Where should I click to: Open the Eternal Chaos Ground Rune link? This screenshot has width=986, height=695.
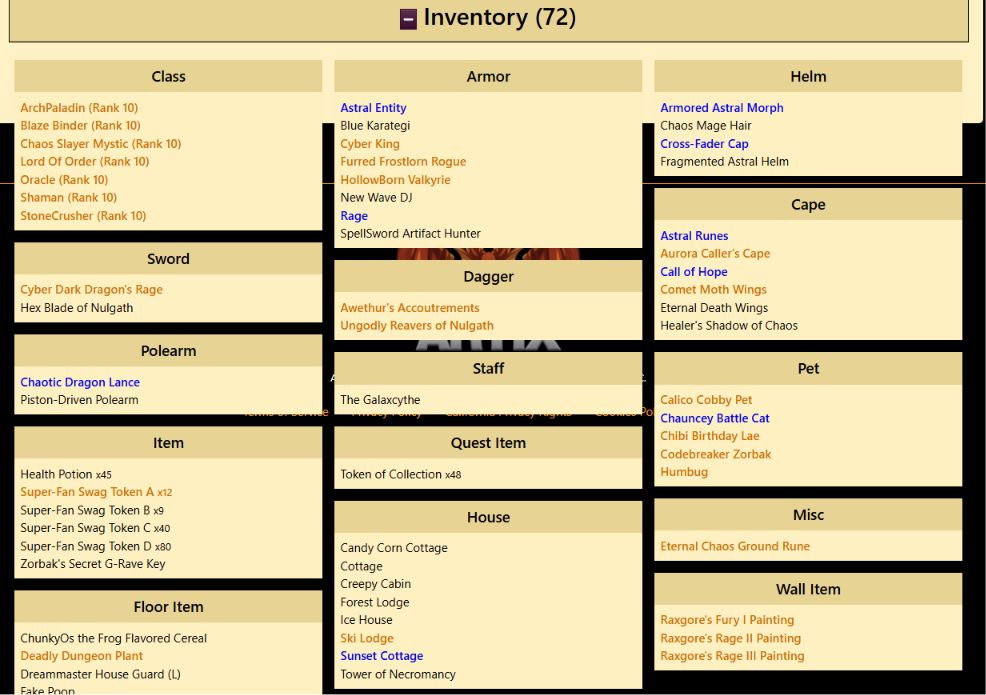pyautogui.click(x=735, y=547)
